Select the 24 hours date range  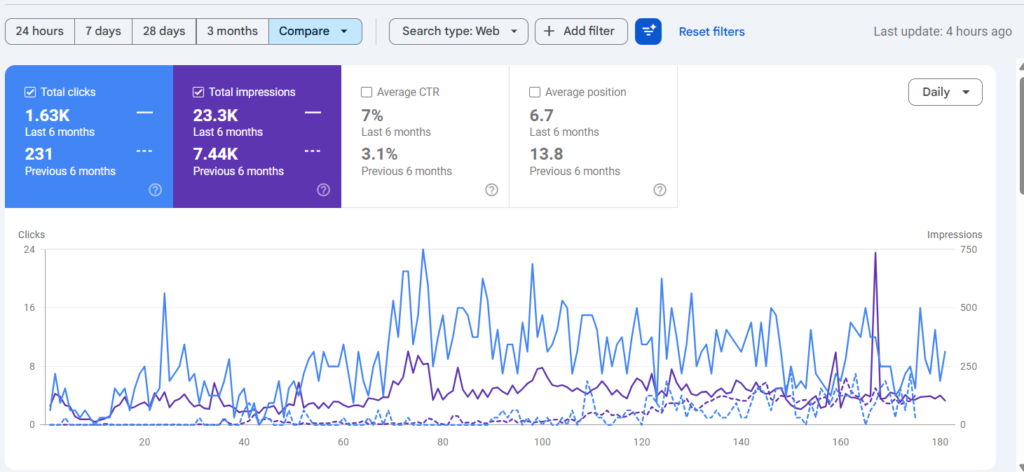[x=40, y=31]
